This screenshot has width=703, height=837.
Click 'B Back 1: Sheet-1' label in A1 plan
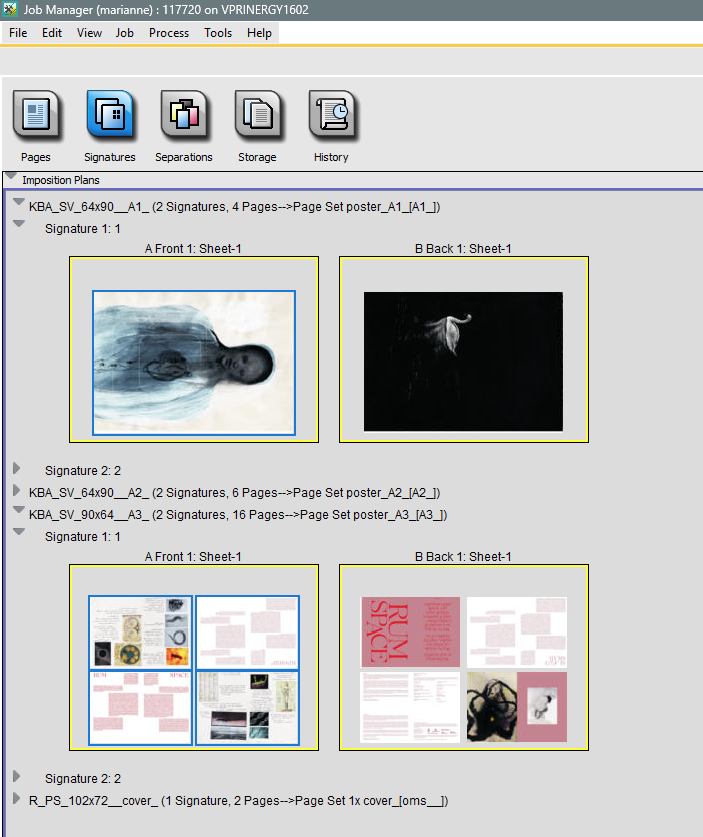pos(463,249)
